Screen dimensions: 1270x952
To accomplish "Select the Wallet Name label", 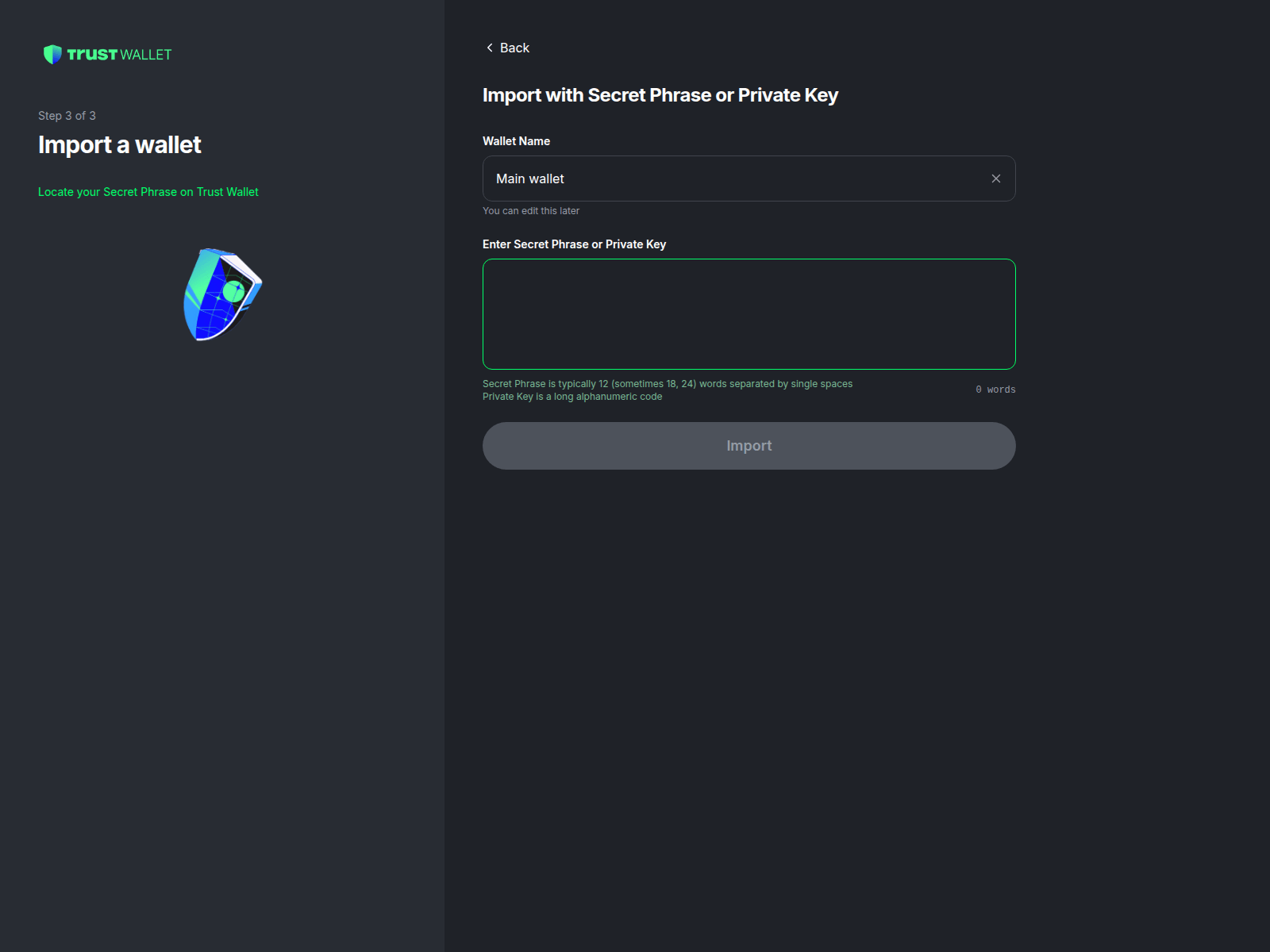I will (516, 140).
